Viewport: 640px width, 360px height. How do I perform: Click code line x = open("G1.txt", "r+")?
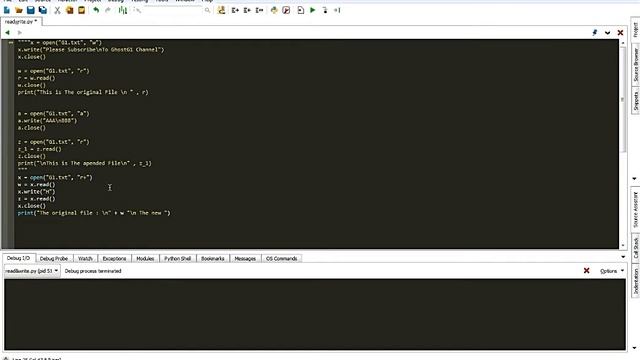tap(55, 178)
